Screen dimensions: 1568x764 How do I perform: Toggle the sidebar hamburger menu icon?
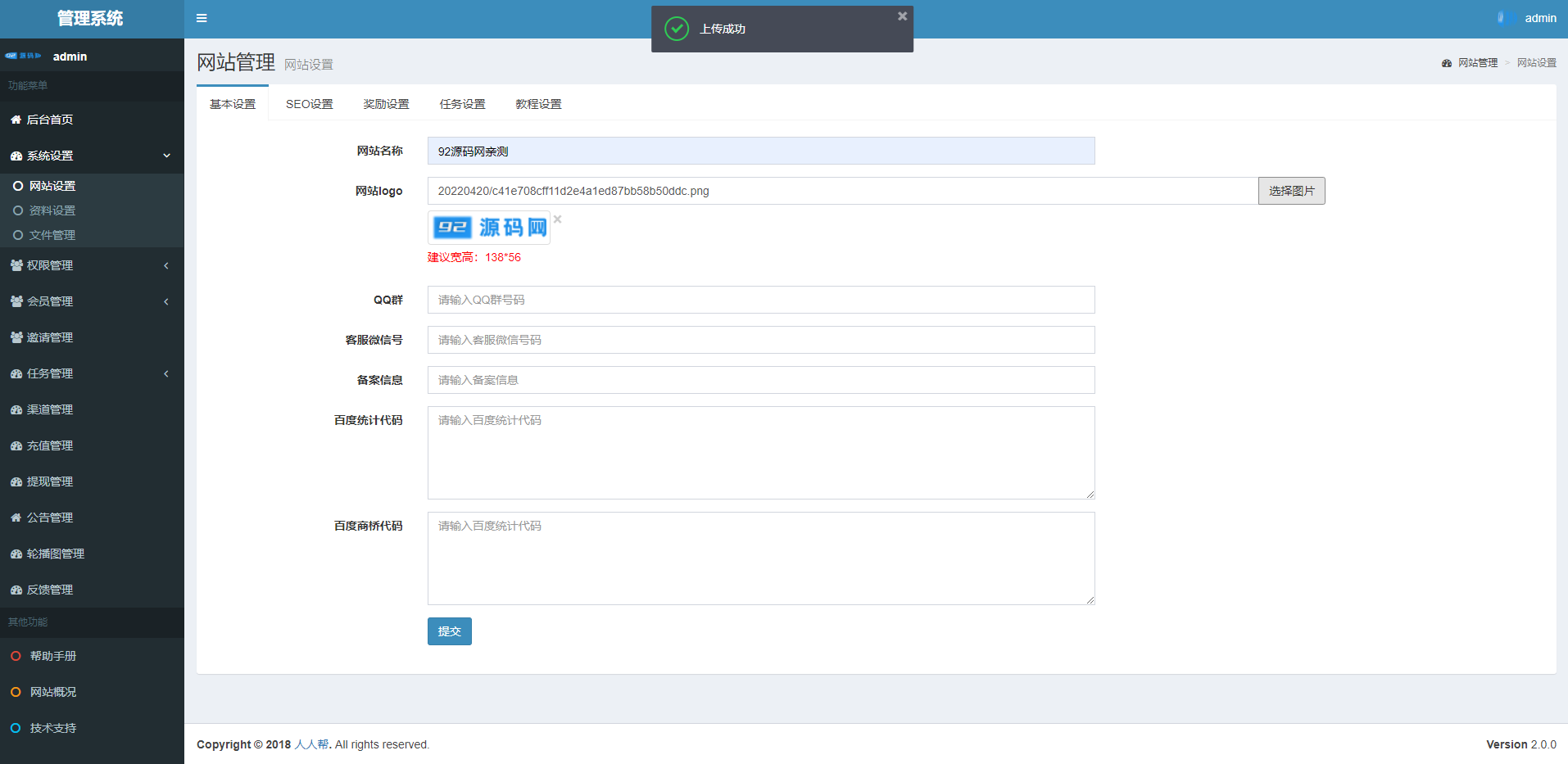click(x=202, y=18)
